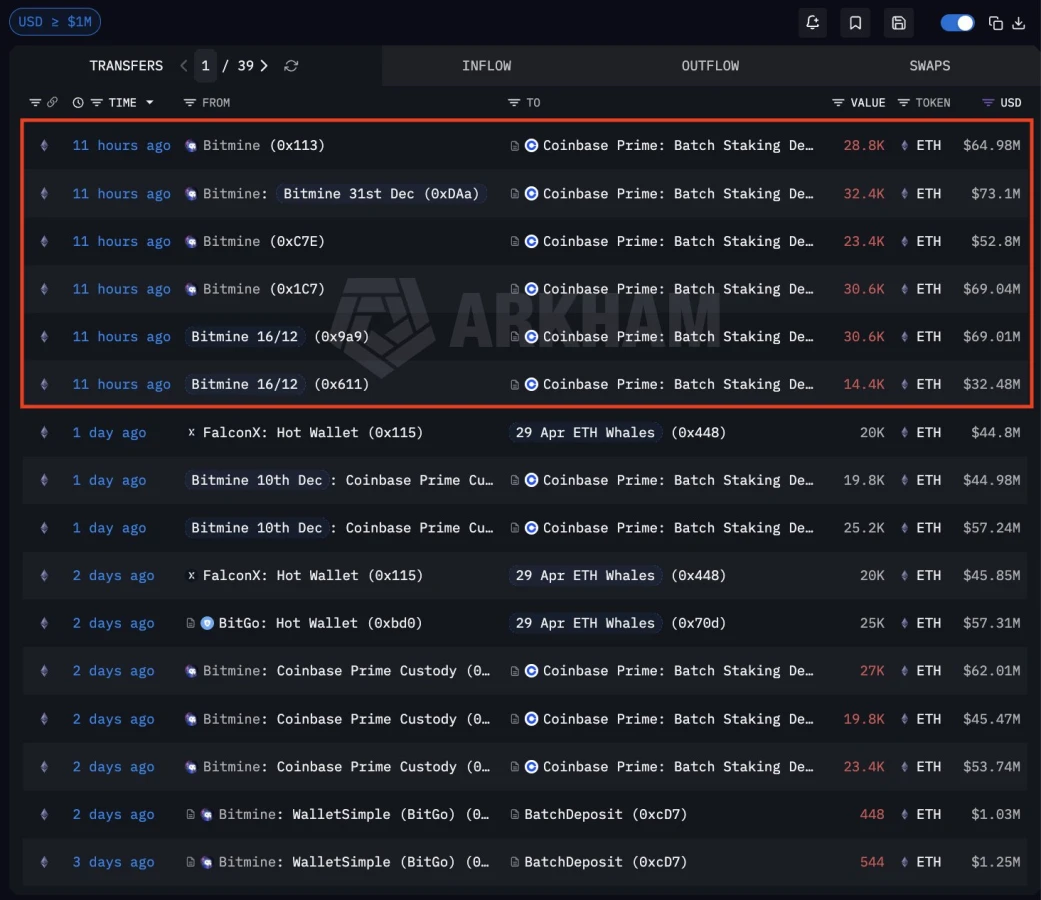1041x900 pixels.
Task: Switch to the INFLOW tab
Action: point(487,66)
